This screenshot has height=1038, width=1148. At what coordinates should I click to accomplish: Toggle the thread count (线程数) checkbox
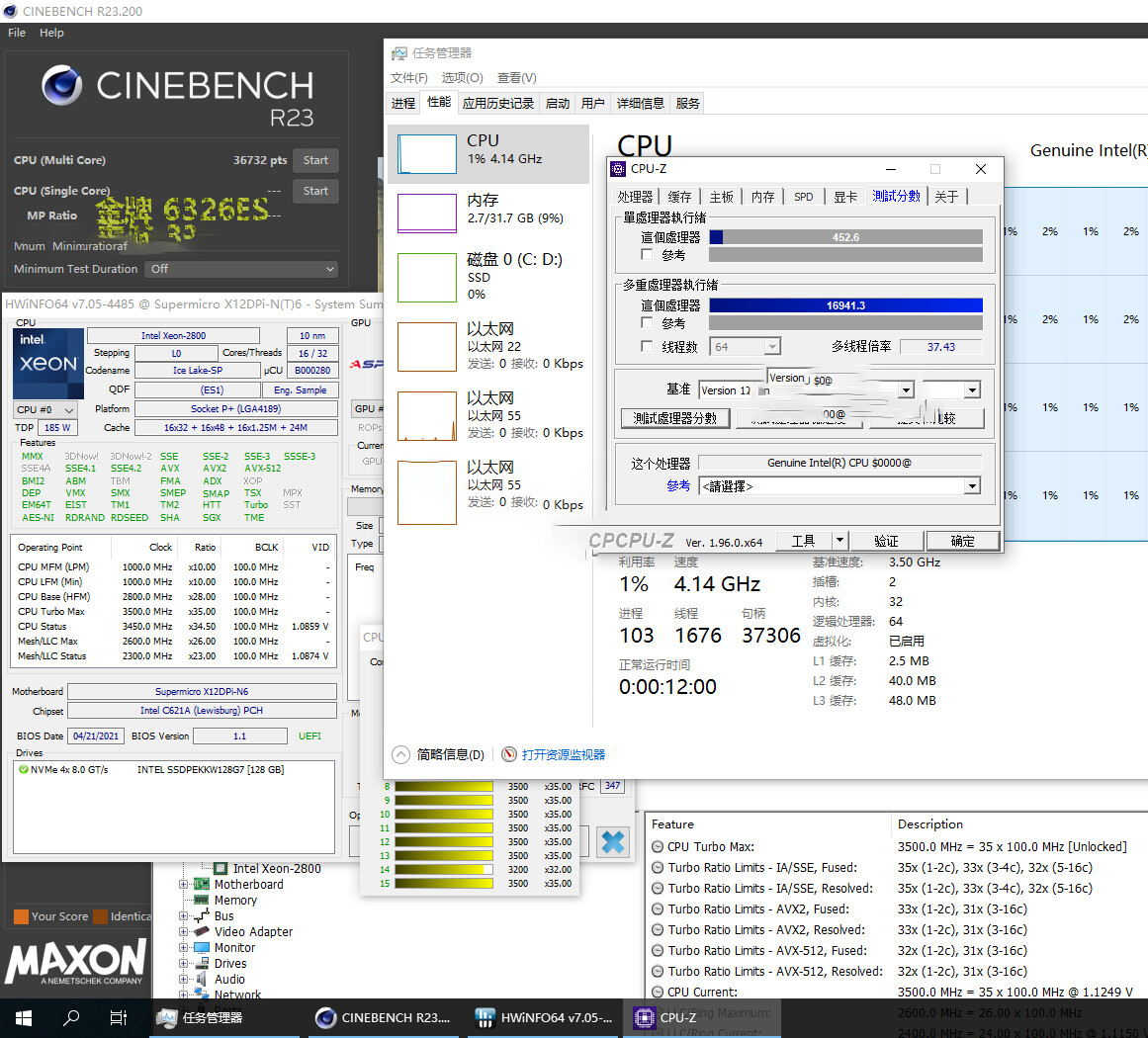coord(647,346)
